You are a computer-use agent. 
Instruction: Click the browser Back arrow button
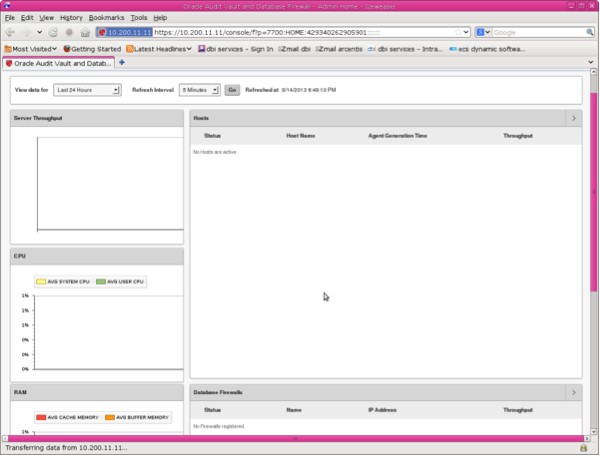[10, 33]
